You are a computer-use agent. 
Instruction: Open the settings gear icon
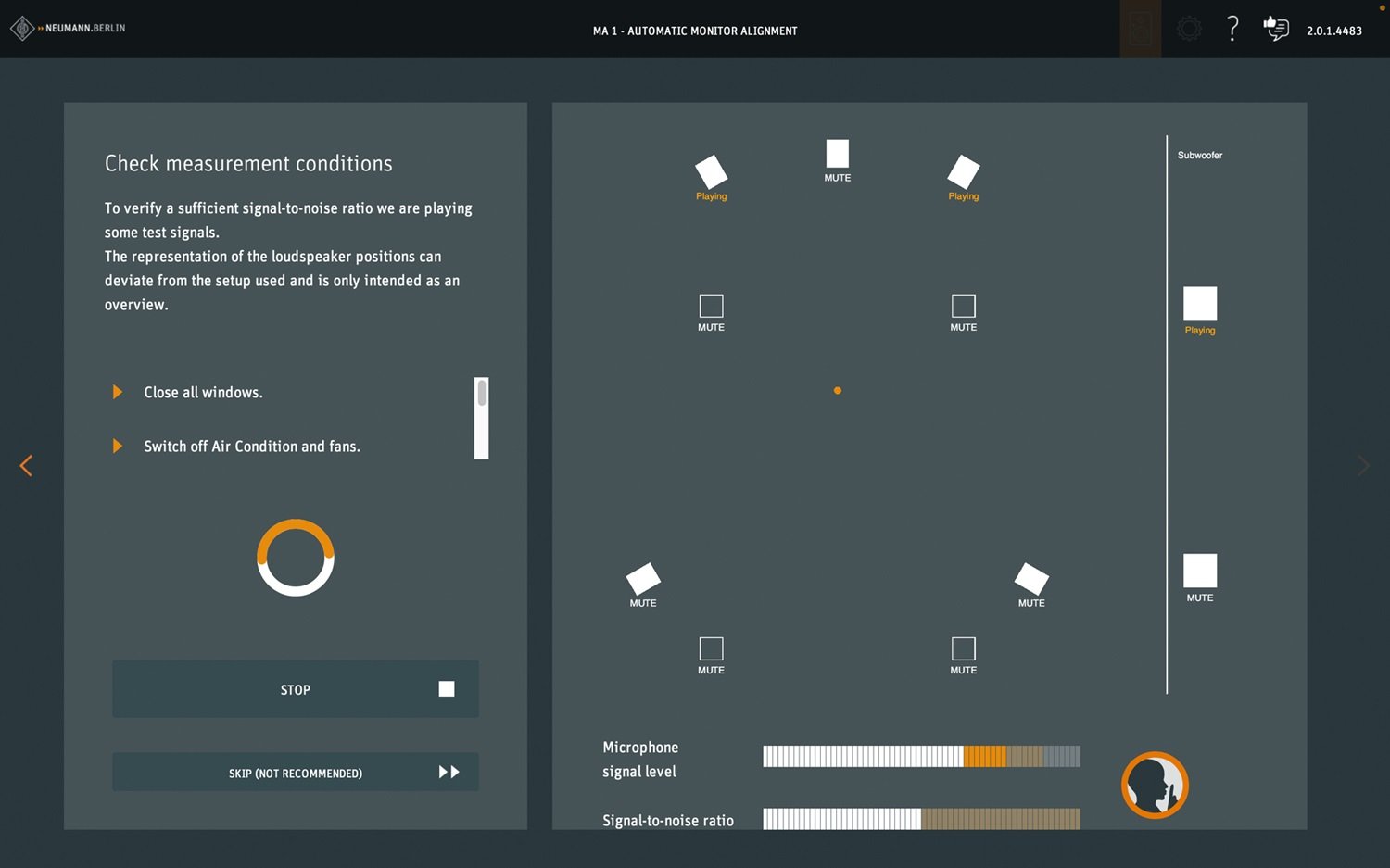coord(1189,29)
